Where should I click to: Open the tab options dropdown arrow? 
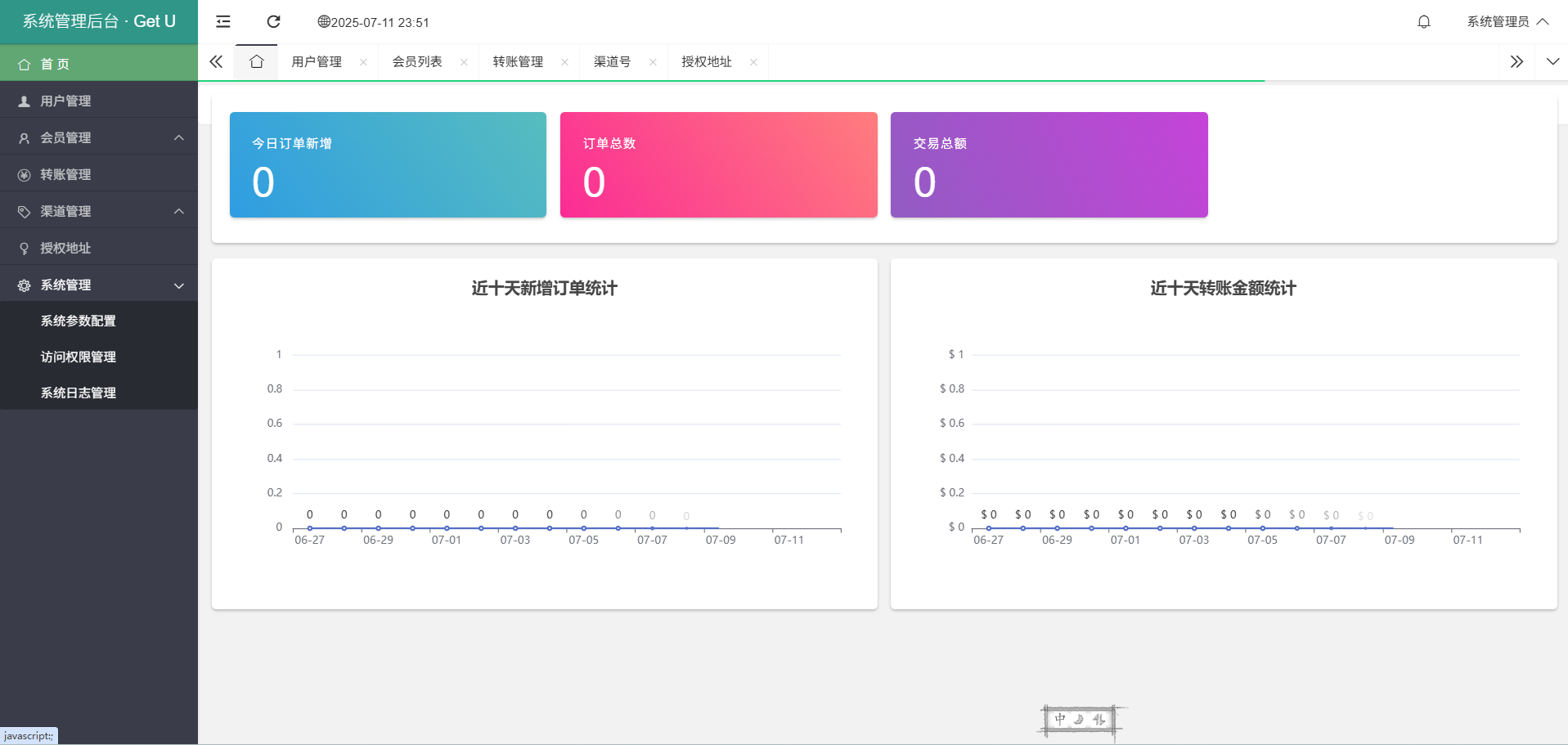[x=1552, y=62]
